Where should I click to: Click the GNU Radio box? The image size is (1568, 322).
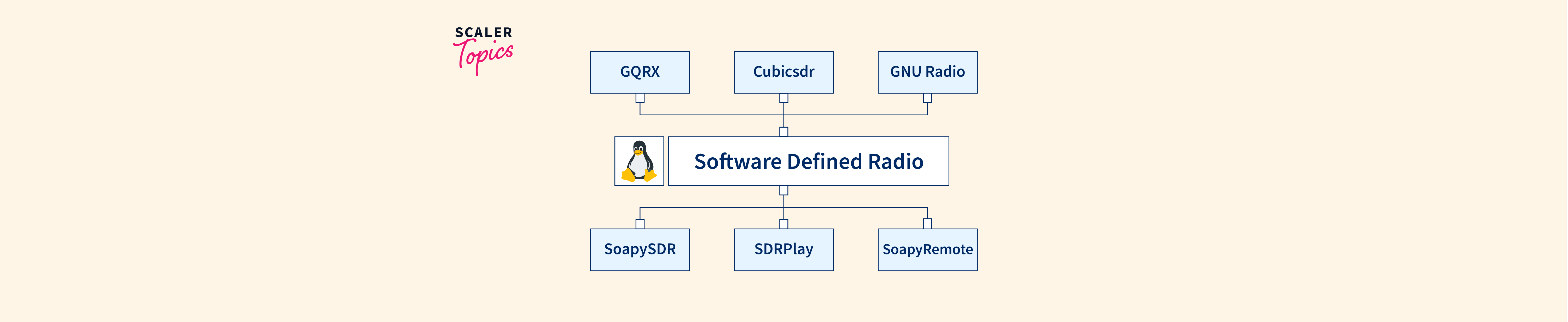(927, 72)
